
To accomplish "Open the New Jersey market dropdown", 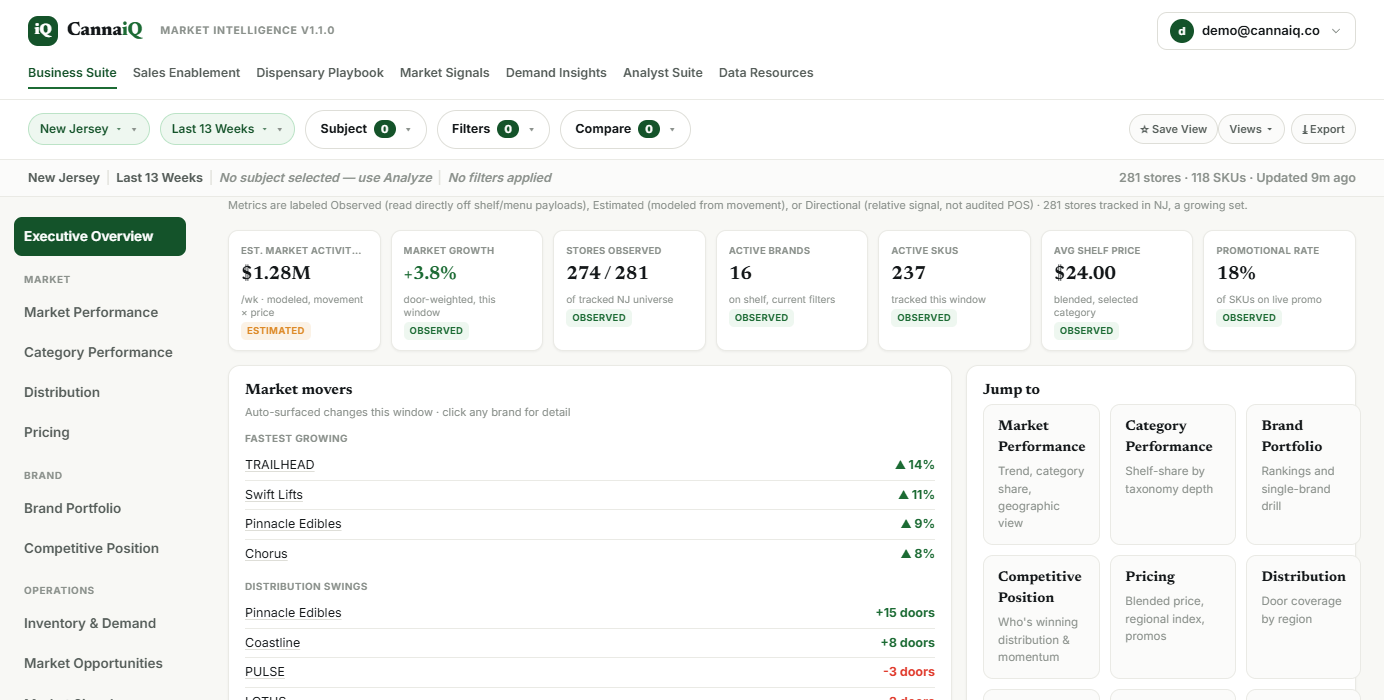I will (x=89, y=129).
